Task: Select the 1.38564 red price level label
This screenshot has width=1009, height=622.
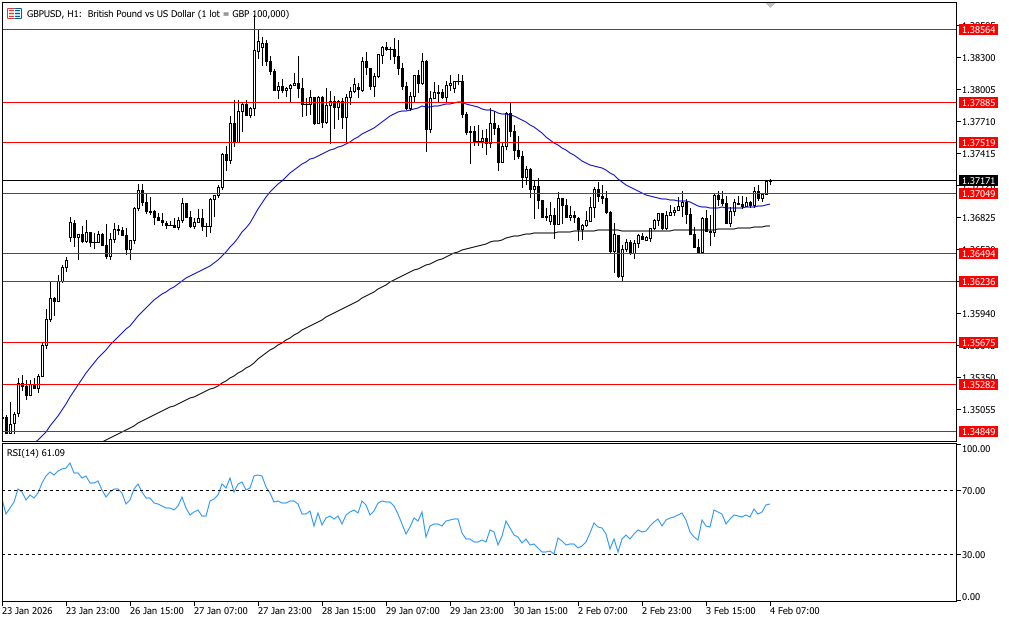Action: click(977, 30)
